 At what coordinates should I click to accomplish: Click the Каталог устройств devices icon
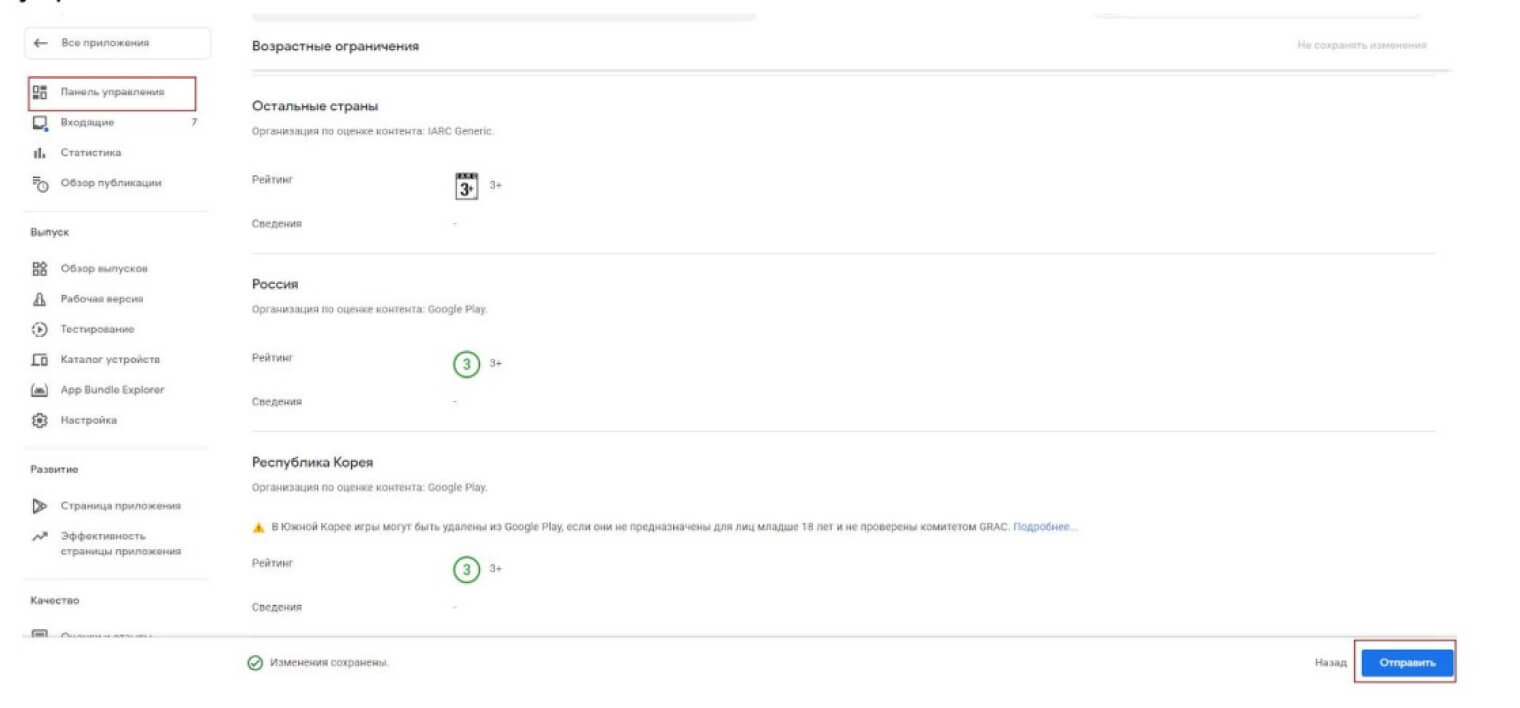pyautogui.click(x=40, y=360)
